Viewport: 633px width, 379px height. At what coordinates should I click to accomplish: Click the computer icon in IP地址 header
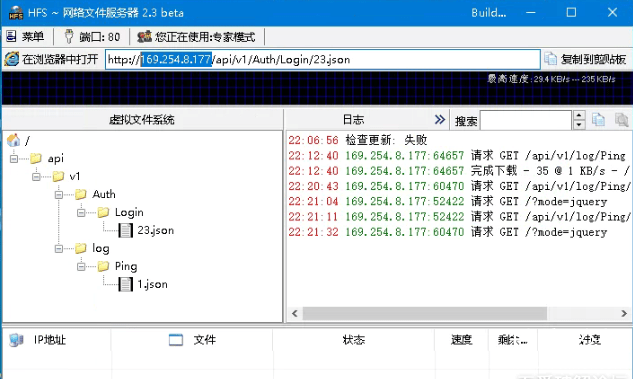[x=16, y=340]
